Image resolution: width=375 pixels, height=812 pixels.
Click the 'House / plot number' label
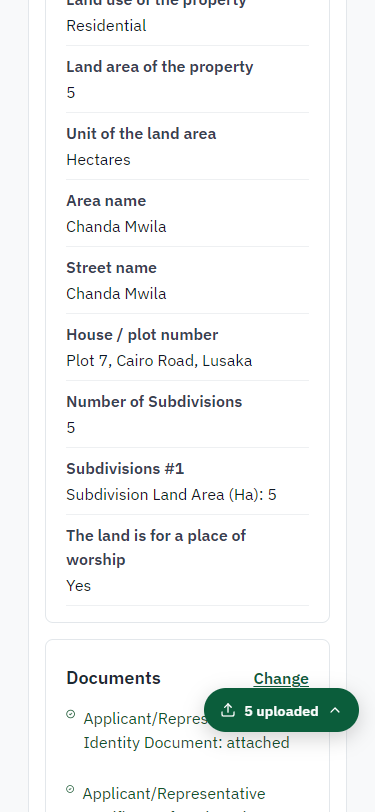point(142,335)
